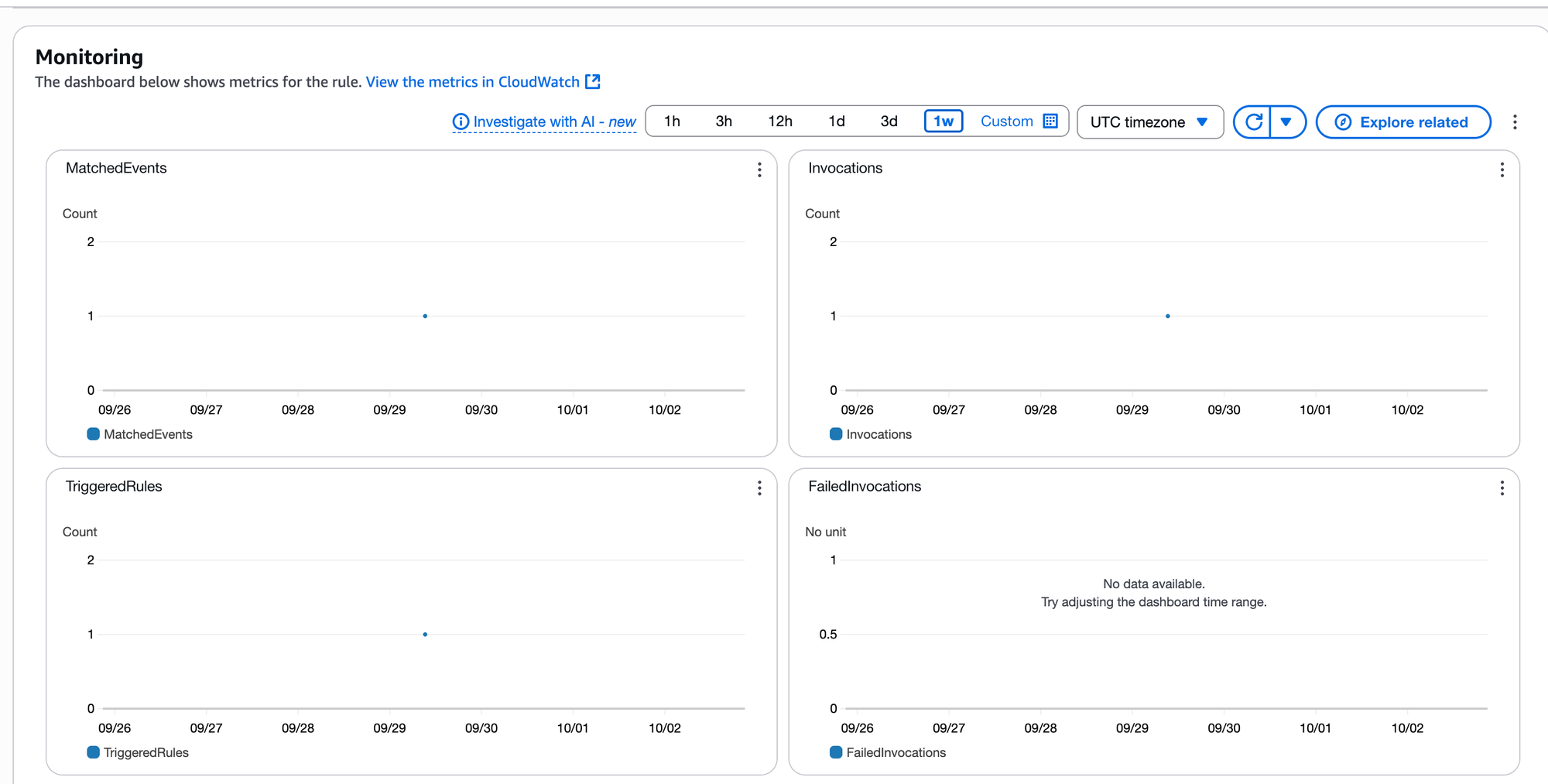Switch to the 3d time range
This screenshot has height=784, width=1548.
point(889,121)
